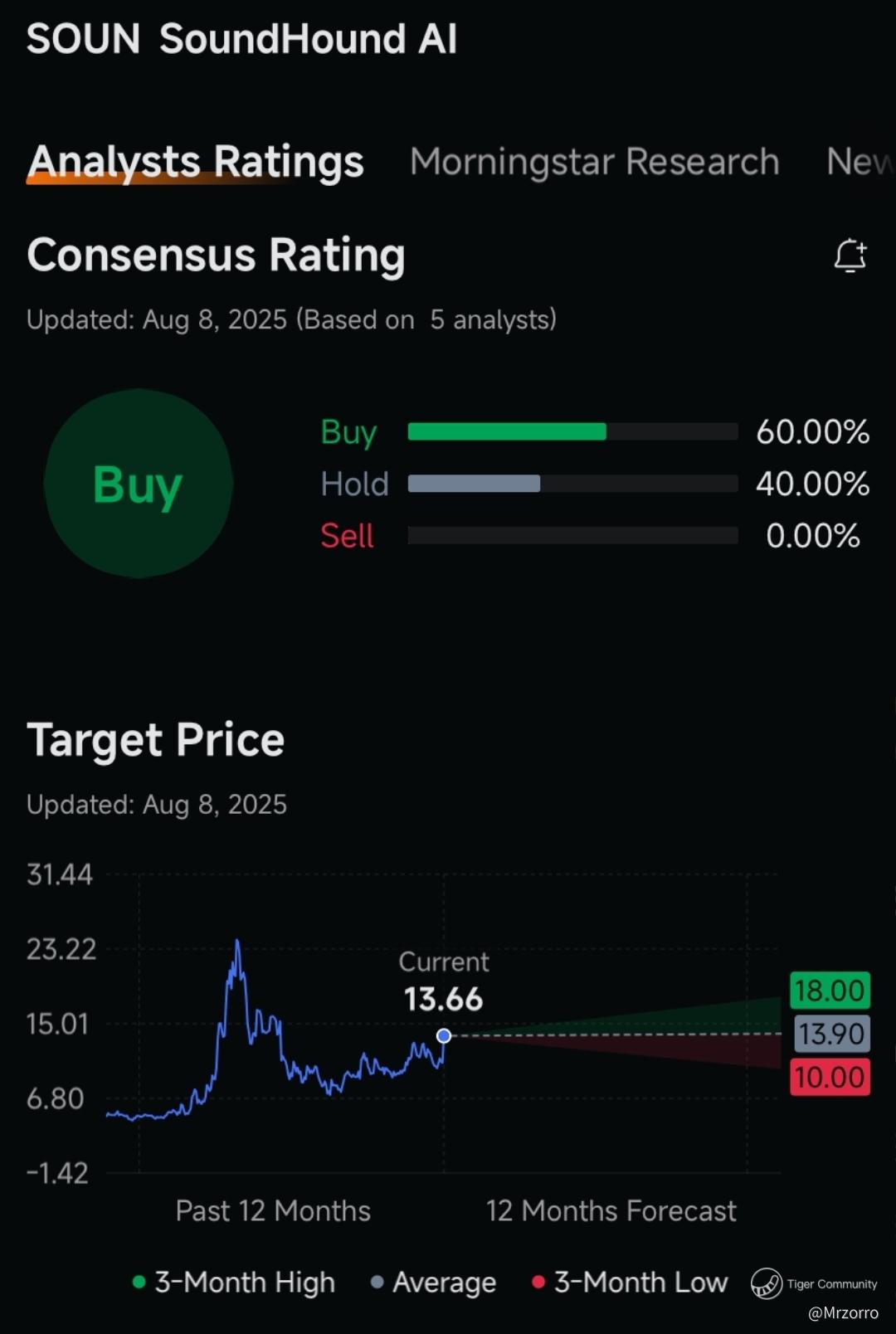Click the gray Average legend dot

377,1283
